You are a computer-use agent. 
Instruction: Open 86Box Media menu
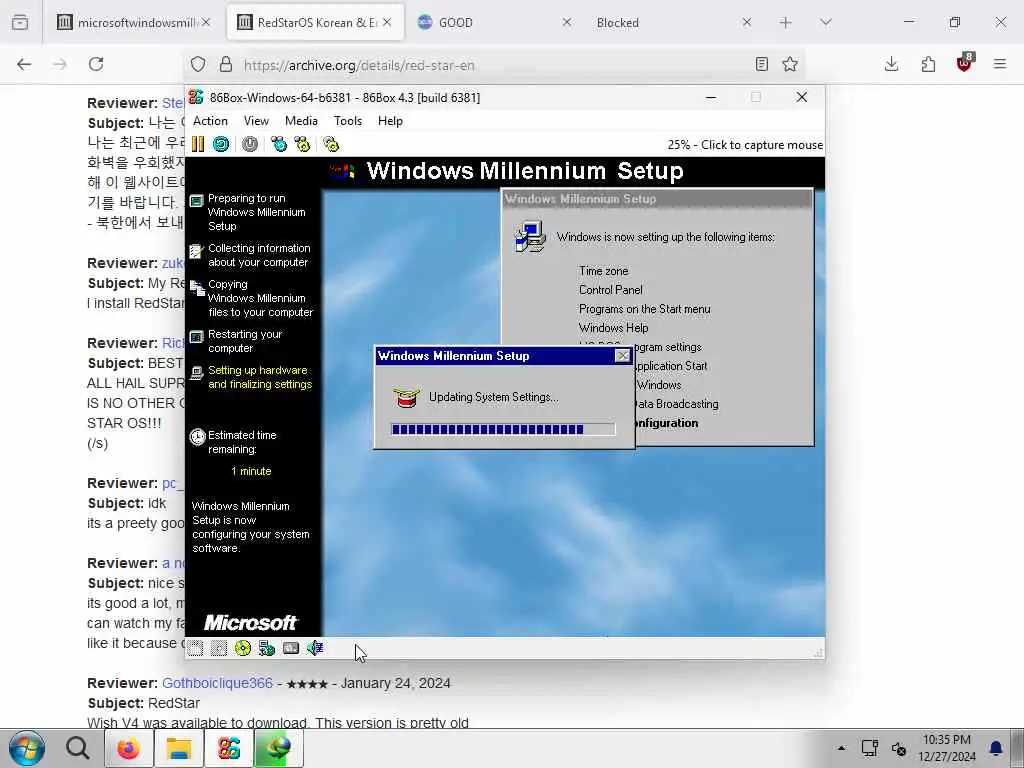pos(301,121)
